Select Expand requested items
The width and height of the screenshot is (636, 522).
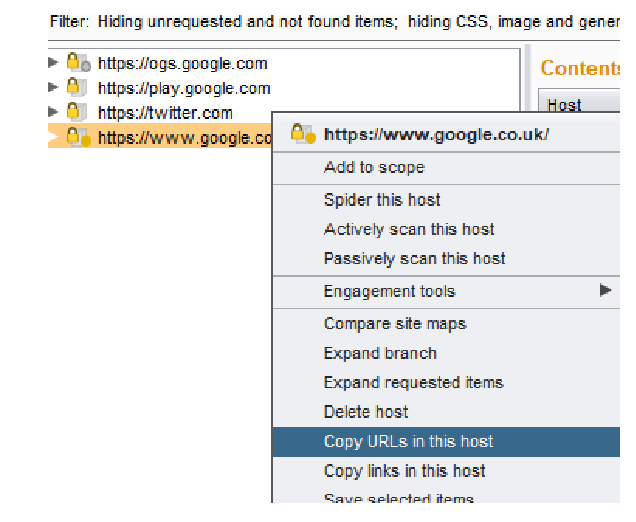click(x=413, y=382)
